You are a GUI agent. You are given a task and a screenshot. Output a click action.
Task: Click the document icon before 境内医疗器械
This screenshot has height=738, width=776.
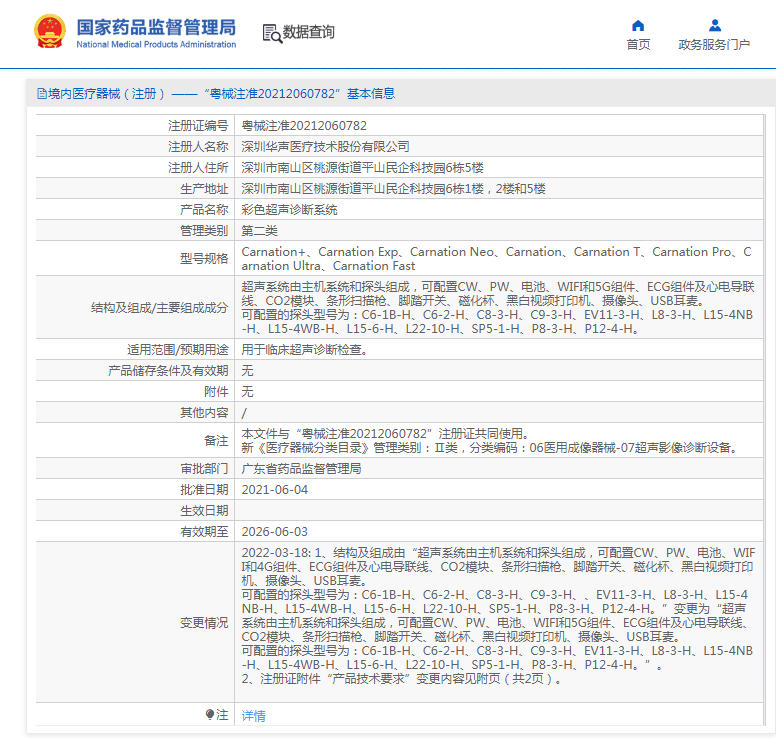tap(42, 94)
